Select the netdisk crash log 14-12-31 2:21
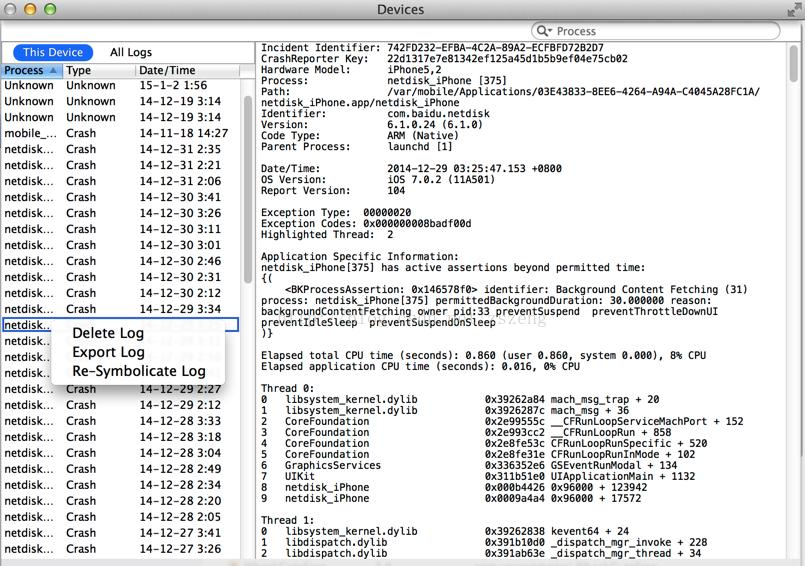The image size is (805, 566). [121, 165]
